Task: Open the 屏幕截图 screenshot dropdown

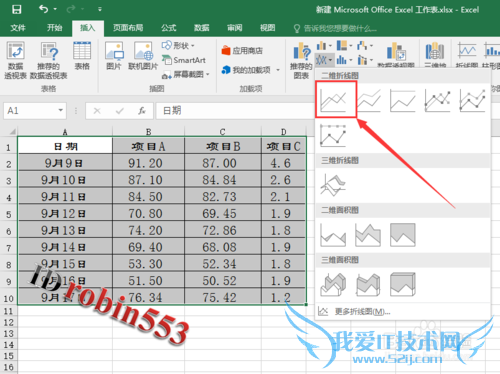Action: [186, 74]
